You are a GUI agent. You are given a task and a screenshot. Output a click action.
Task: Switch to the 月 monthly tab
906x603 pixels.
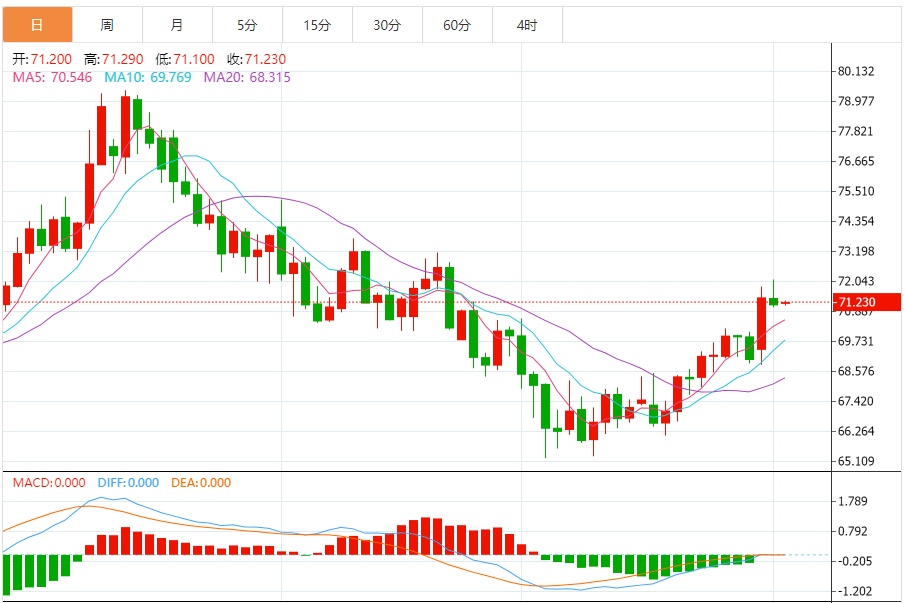pos(177,25)
